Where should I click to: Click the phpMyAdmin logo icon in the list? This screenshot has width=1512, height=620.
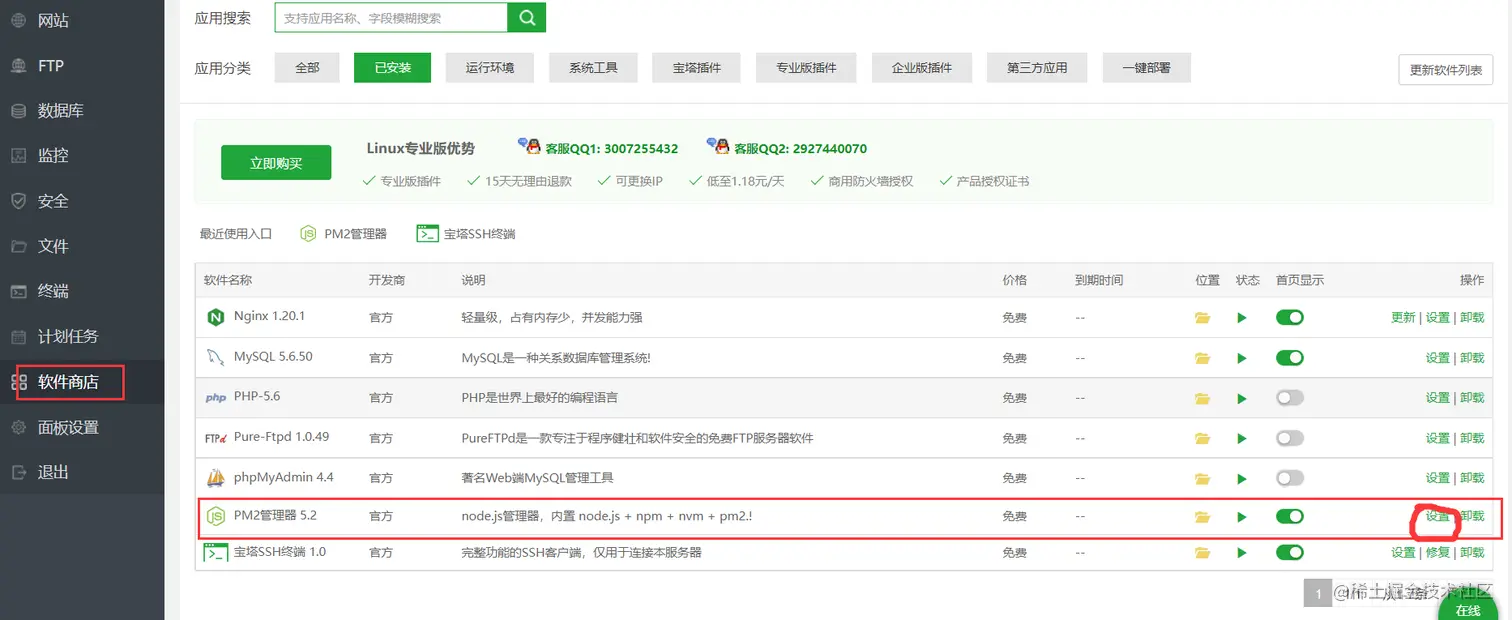pyautogui.click(x=215, y=477)
